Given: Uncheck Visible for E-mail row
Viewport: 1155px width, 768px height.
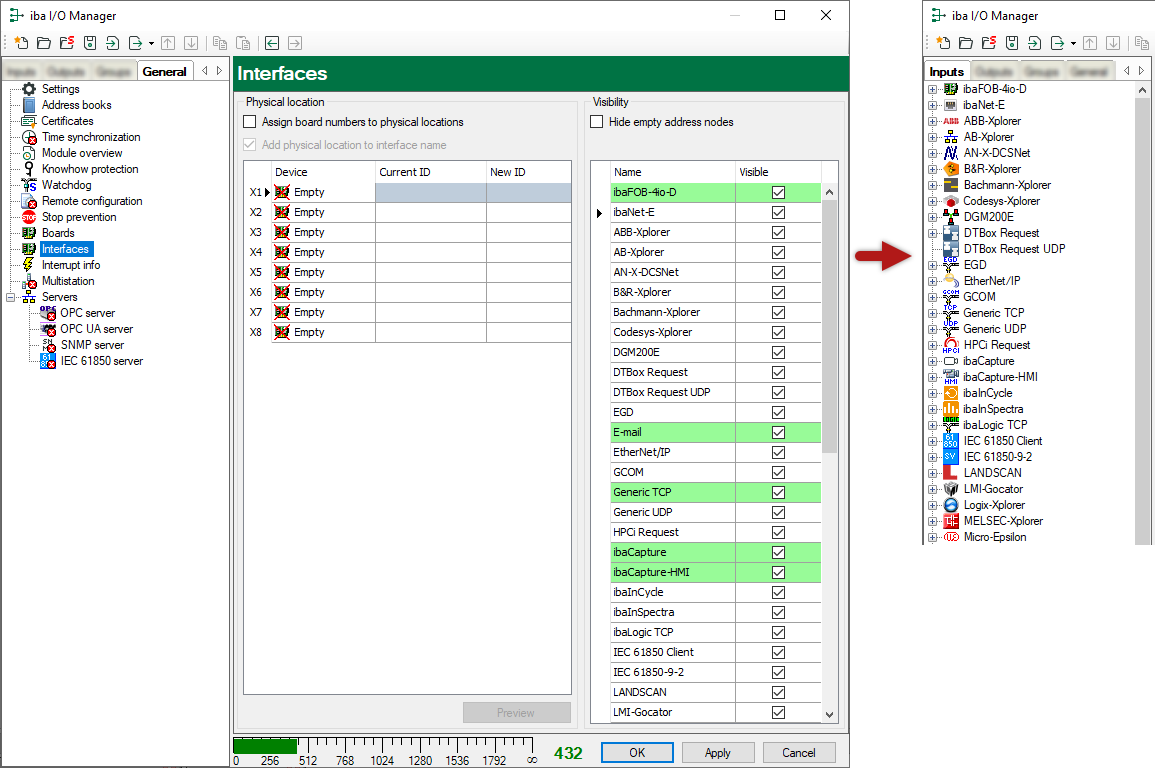Looking at the screenshot, I should pos(778,432).
